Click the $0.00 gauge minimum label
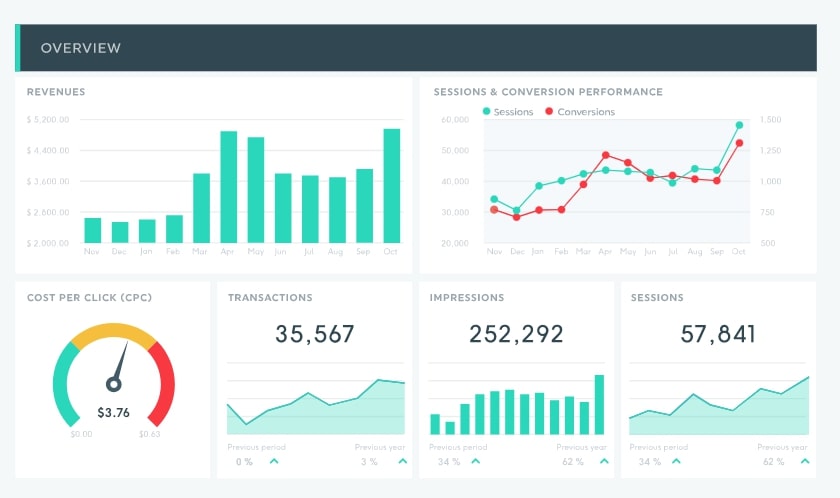Image resolution: width=840 pixels, height=498 pixels. point(81,434)
